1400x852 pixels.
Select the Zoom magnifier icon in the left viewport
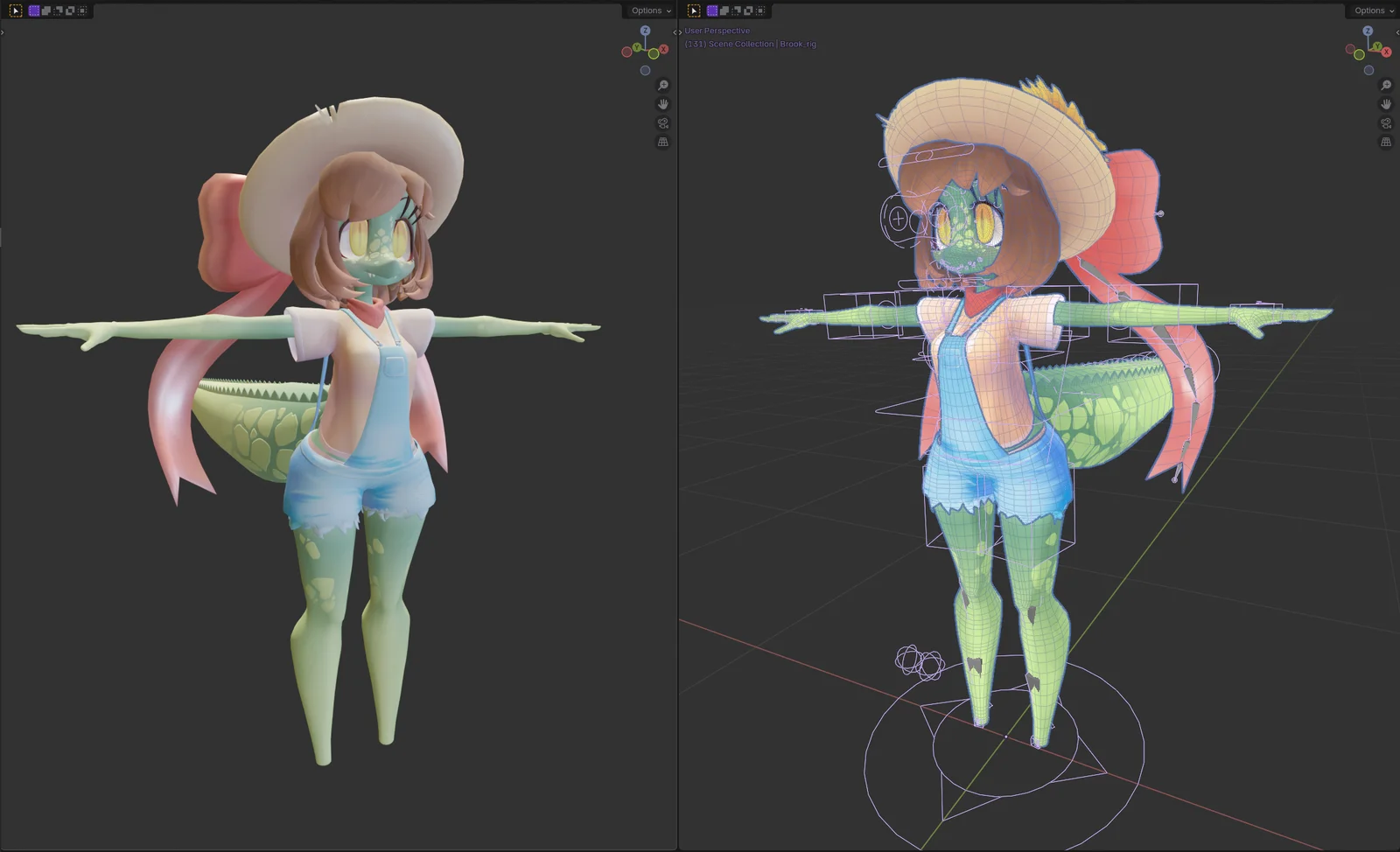tap(662, 85)
